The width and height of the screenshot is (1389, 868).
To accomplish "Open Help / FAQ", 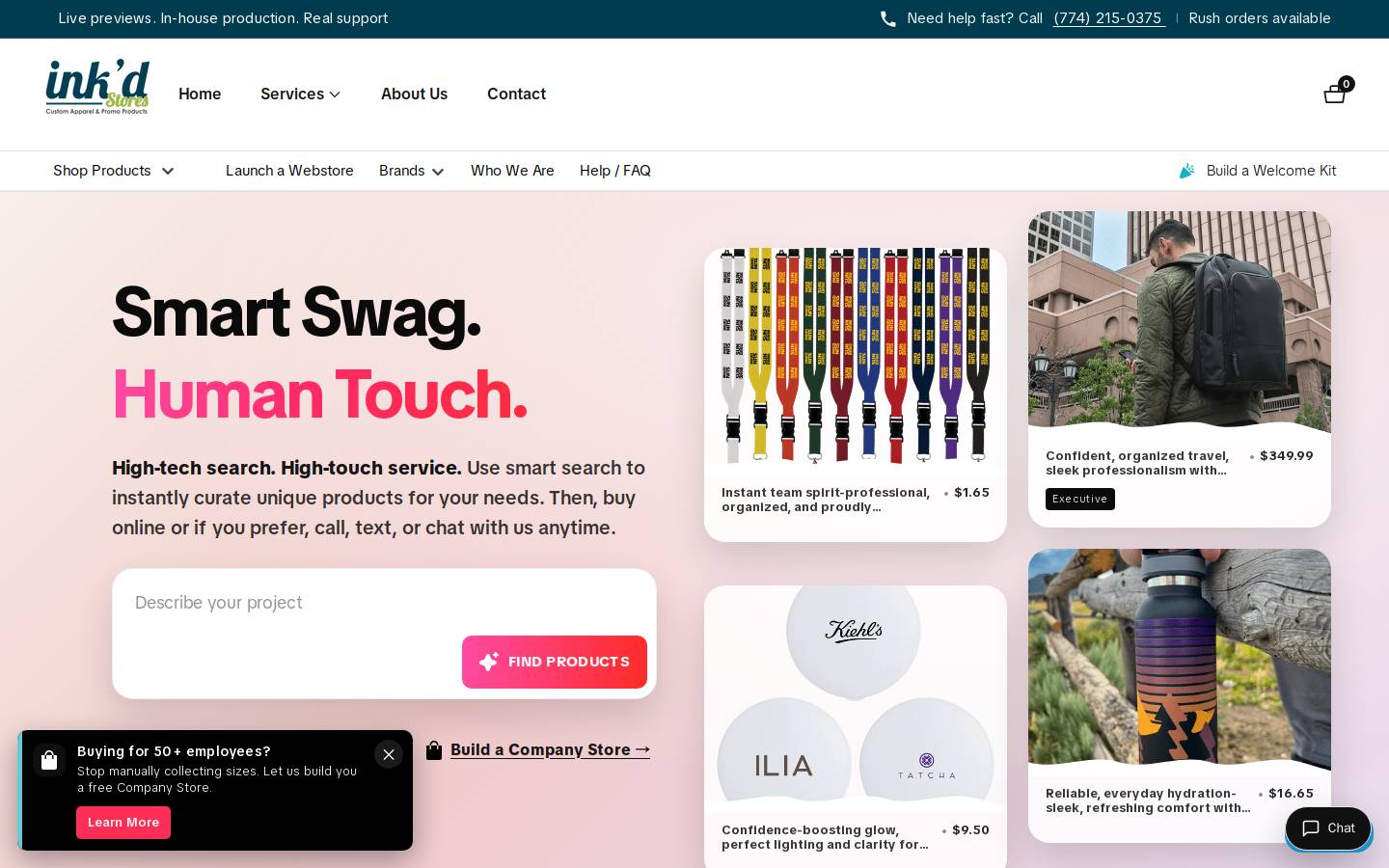I will [x=615, y=171].
